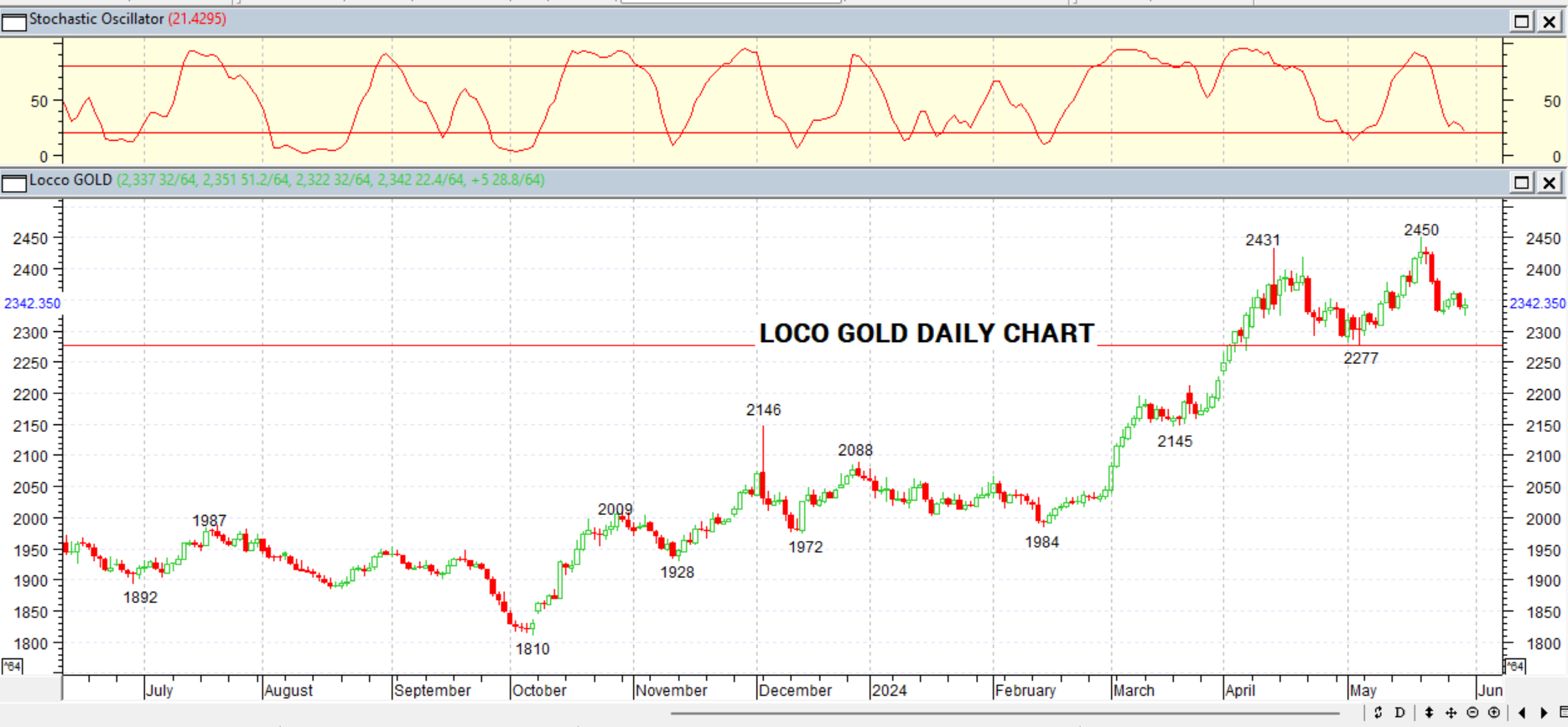The width and height of the screenshot is (1568, 727).
Task: Zoom out with the minus circle icon
Action: (x=1472, y=713)
